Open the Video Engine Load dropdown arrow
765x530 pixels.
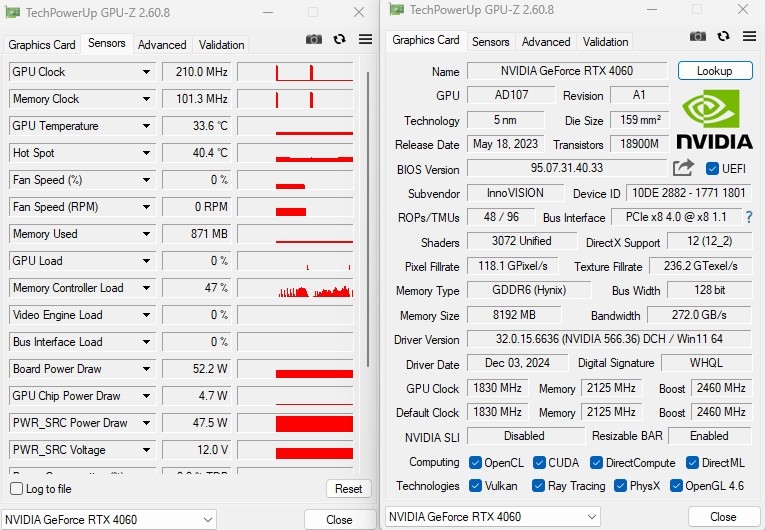(x=146, y=315)
